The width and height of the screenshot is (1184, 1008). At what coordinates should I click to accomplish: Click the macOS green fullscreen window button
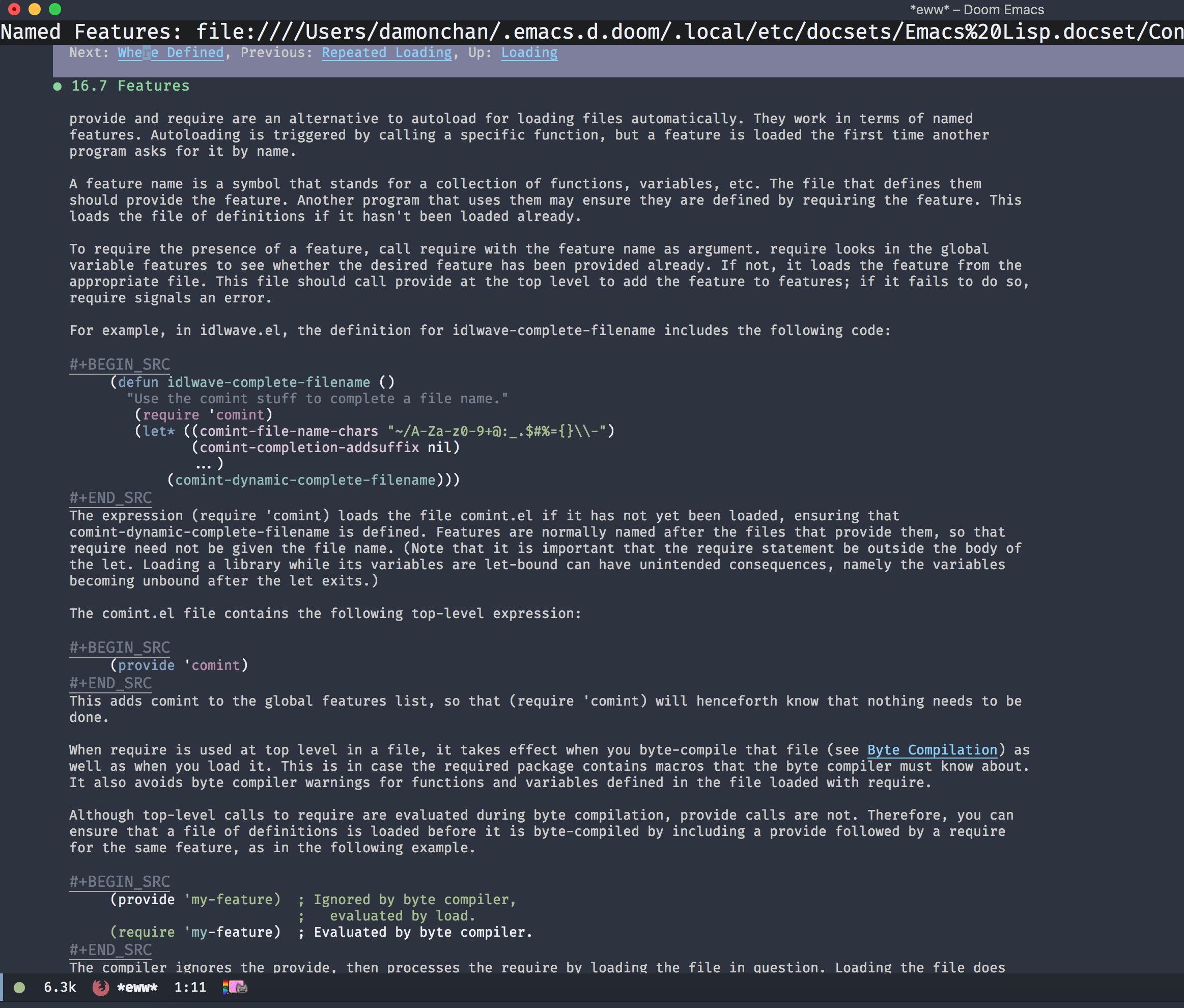pos(55,9)
